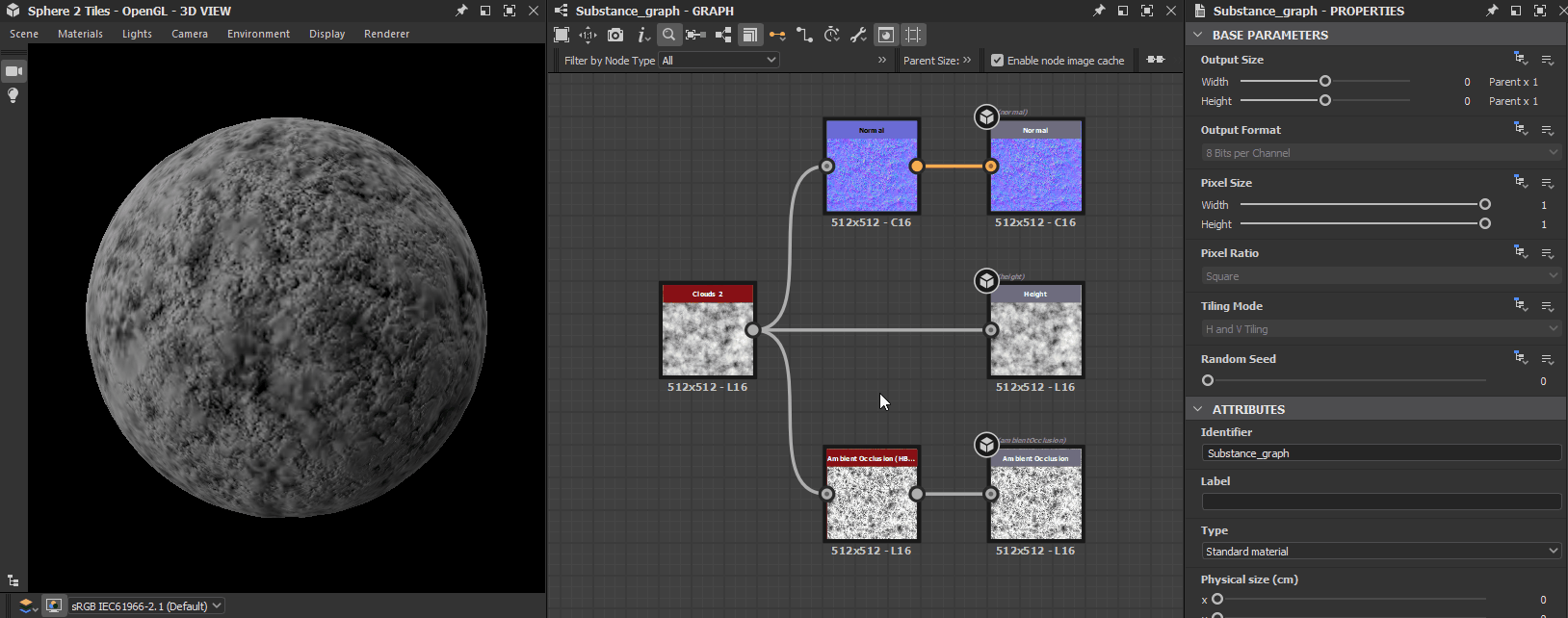Image resolution: width=1568 pixels, height=618 pixels.
Task: Click the camera snapshot icon in graph toolbar
Action: coord(615,35)
